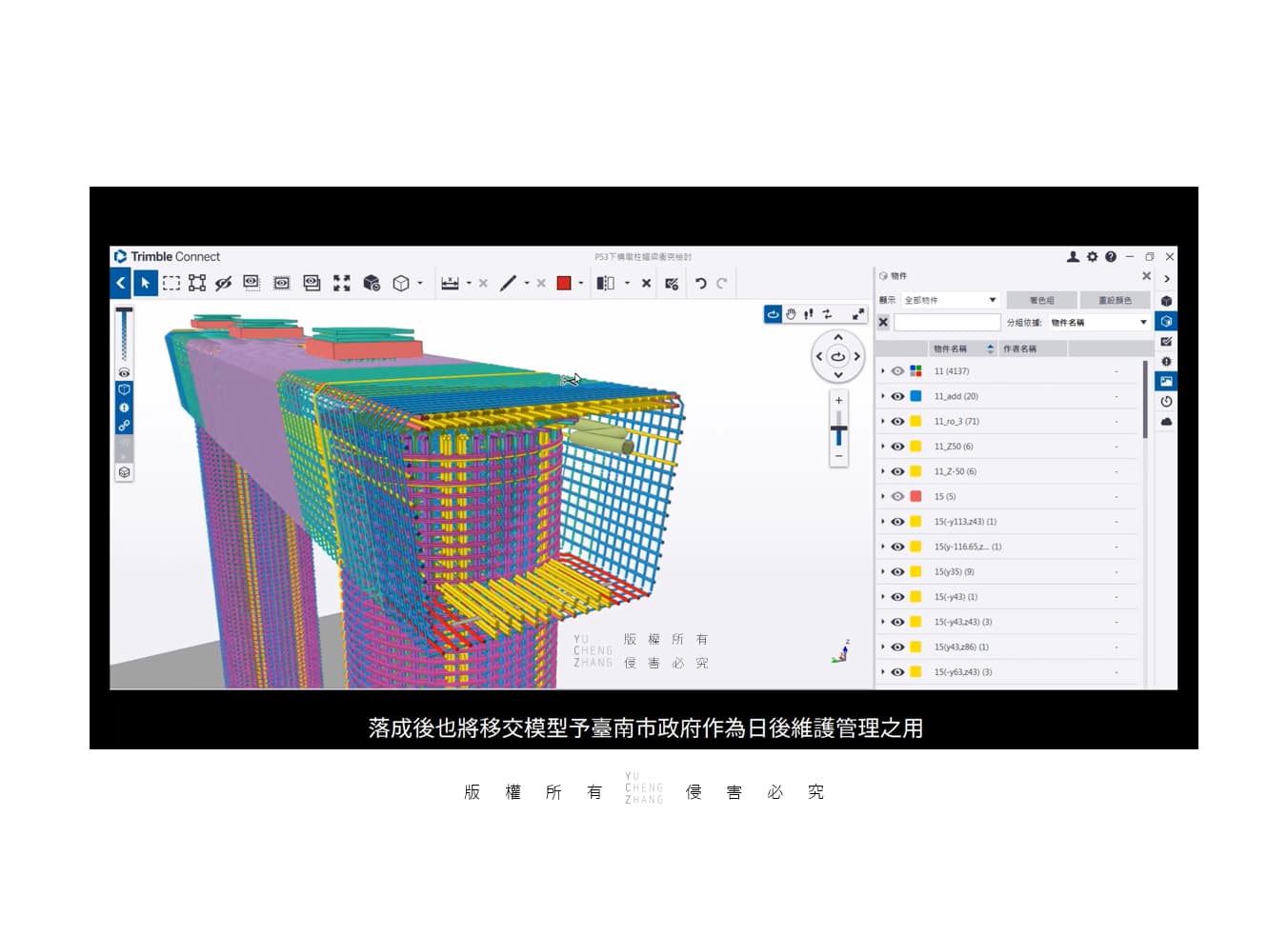Click the 作者名稱 column header
1288x936 pixels.
pos(1033,349)
